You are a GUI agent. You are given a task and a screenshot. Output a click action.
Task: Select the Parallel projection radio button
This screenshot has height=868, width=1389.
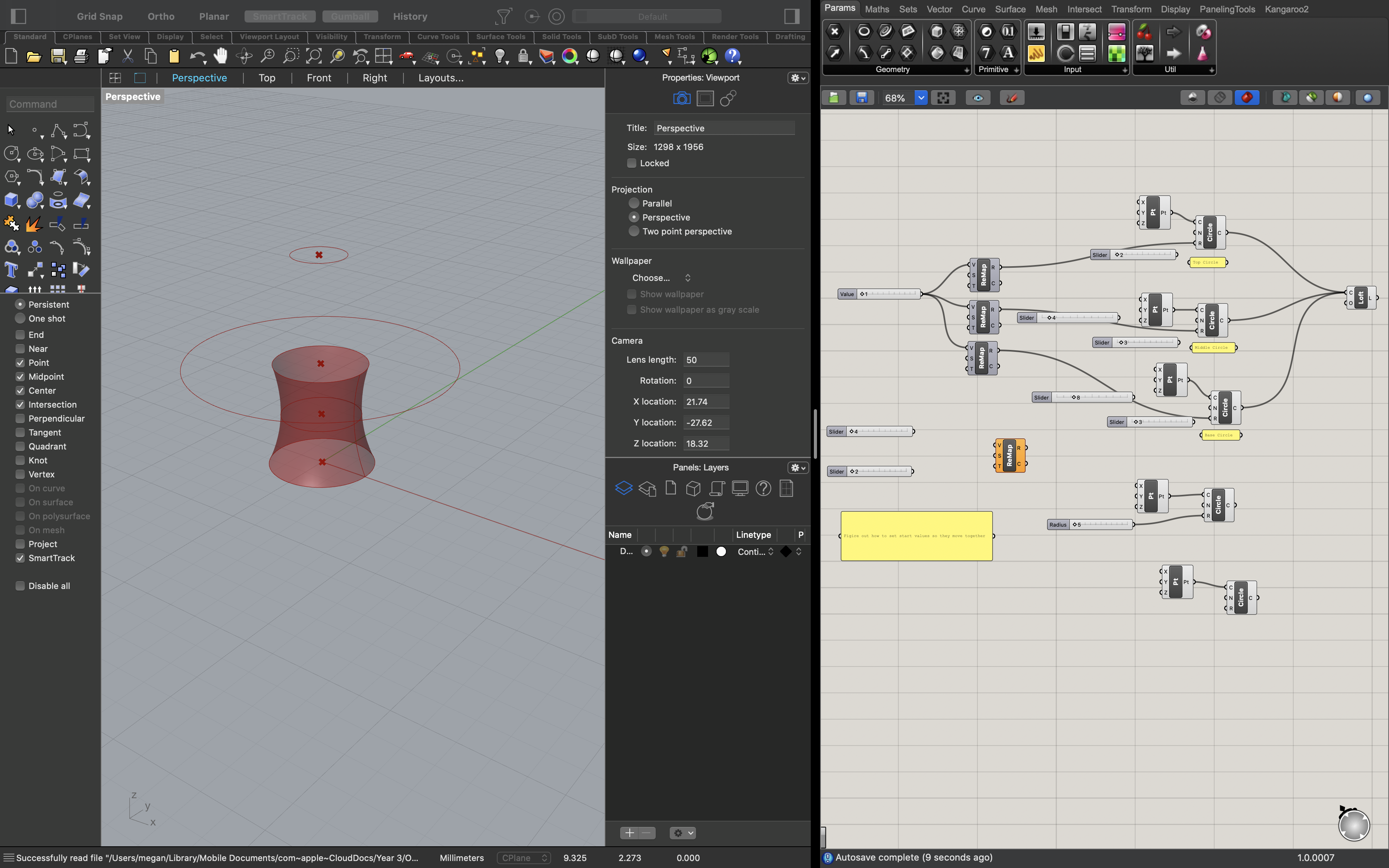634,203
